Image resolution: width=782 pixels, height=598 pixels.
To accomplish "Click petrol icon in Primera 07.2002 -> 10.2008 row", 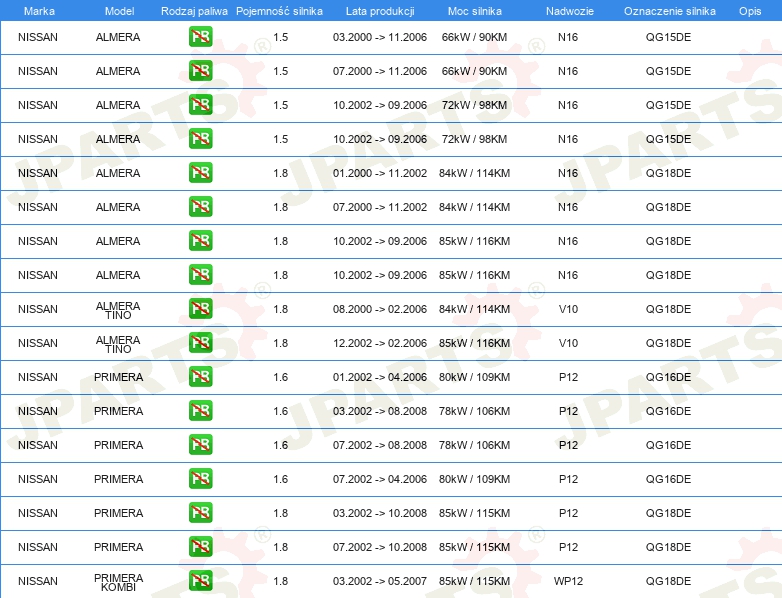I will [200, 547].
